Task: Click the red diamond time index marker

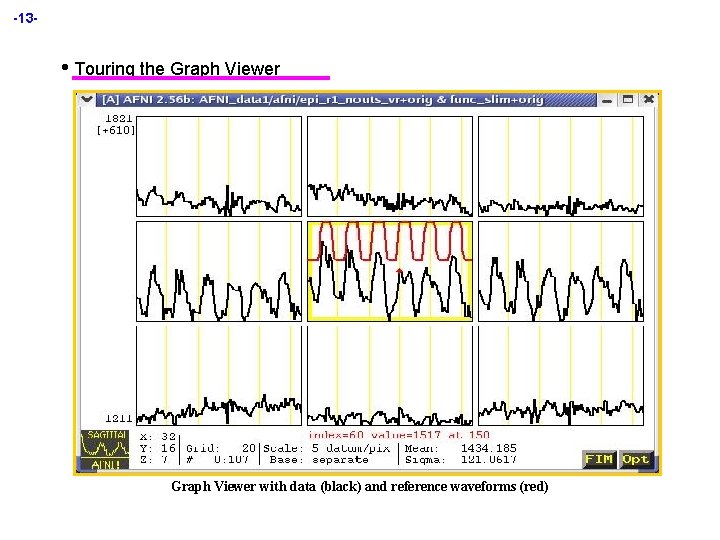Action: click(399, 271)
